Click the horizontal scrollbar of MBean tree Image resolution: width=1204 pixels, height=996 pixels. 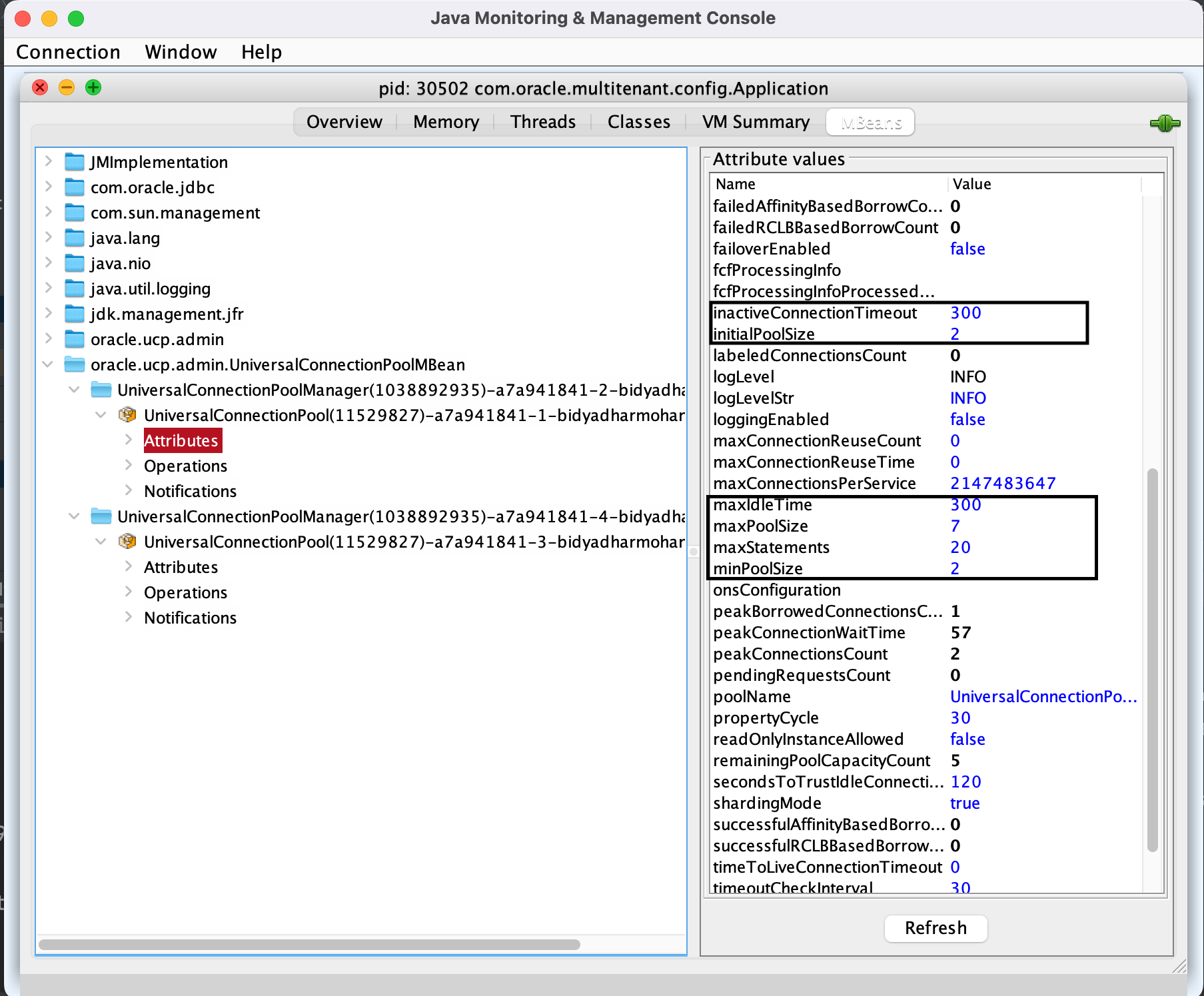click(x=309, y=944)
